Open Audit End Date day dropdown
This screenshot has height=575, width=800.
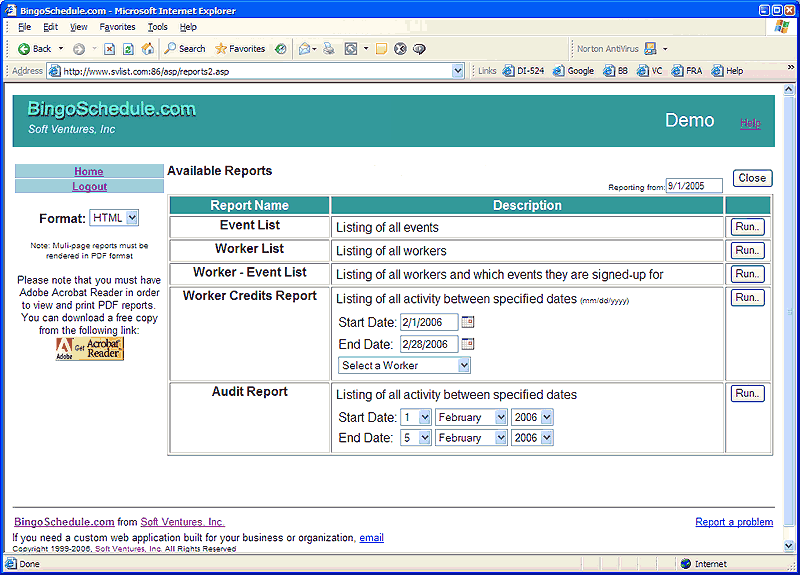[x=416, y=438]
